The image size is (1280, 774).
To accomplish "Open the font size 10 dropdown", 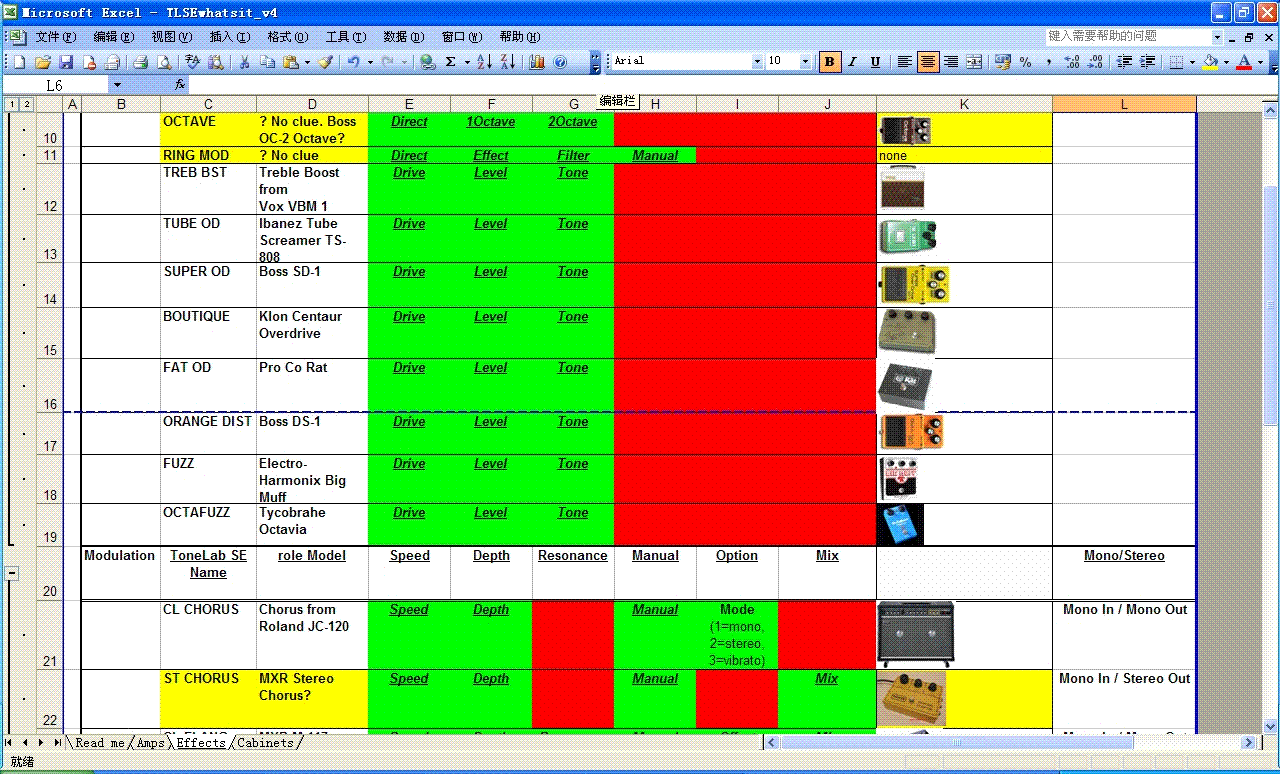I will coord(806,62).
